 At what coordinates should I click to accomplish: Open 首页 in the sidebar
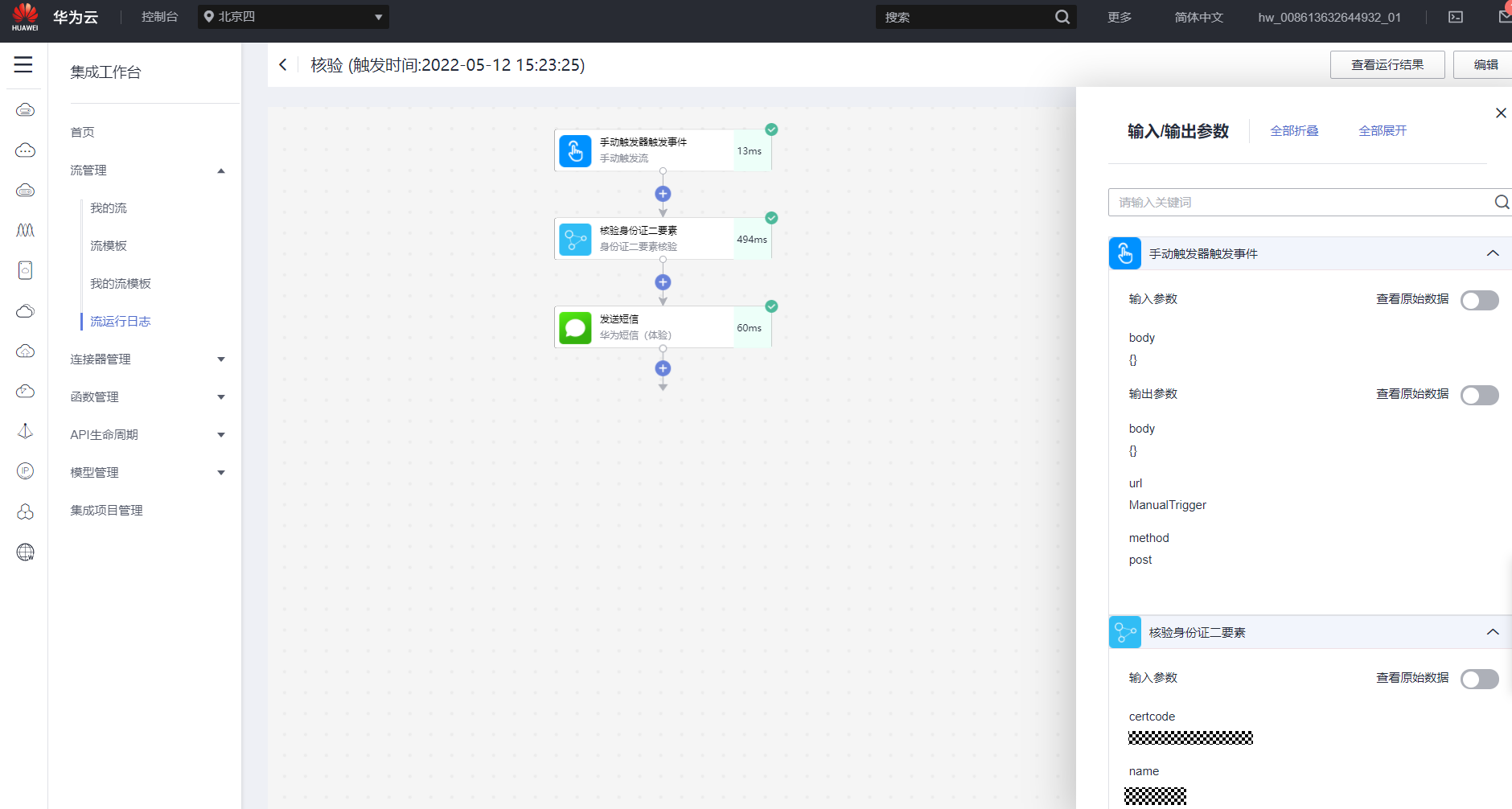click(x=82, y=133)
